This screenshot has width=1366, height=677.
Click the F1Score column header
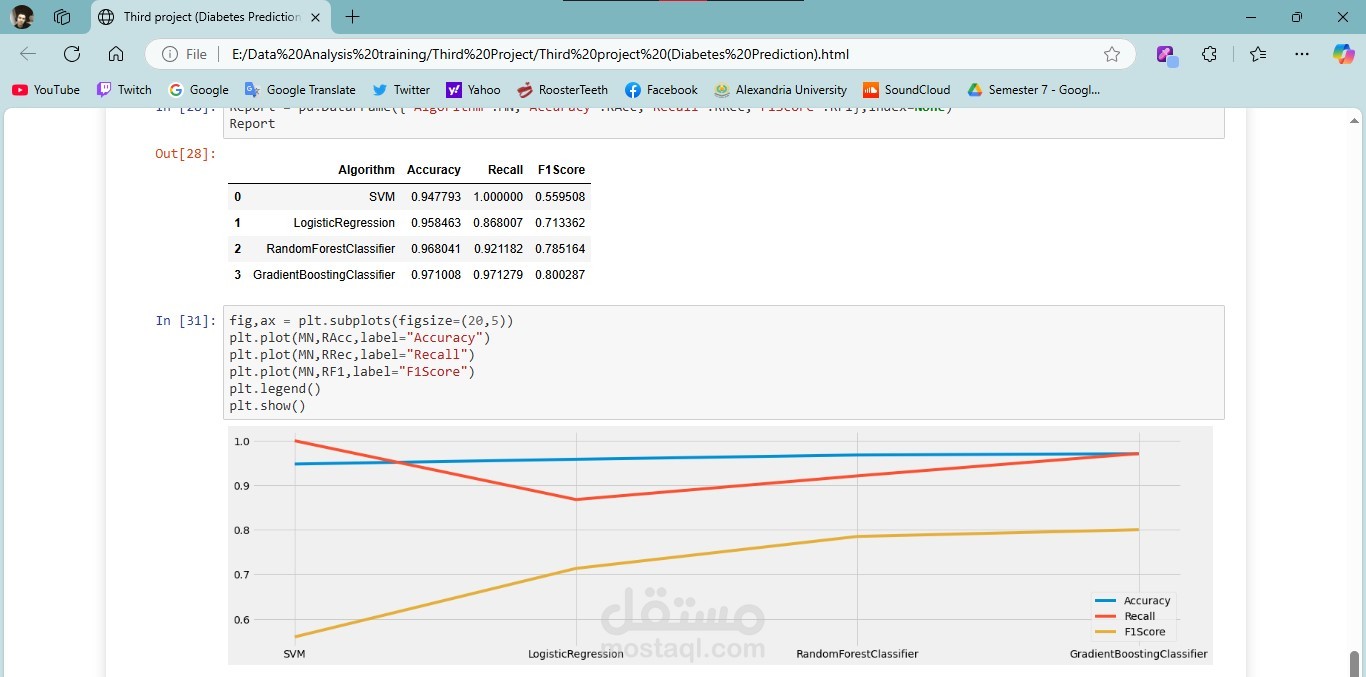click(561, 170)
